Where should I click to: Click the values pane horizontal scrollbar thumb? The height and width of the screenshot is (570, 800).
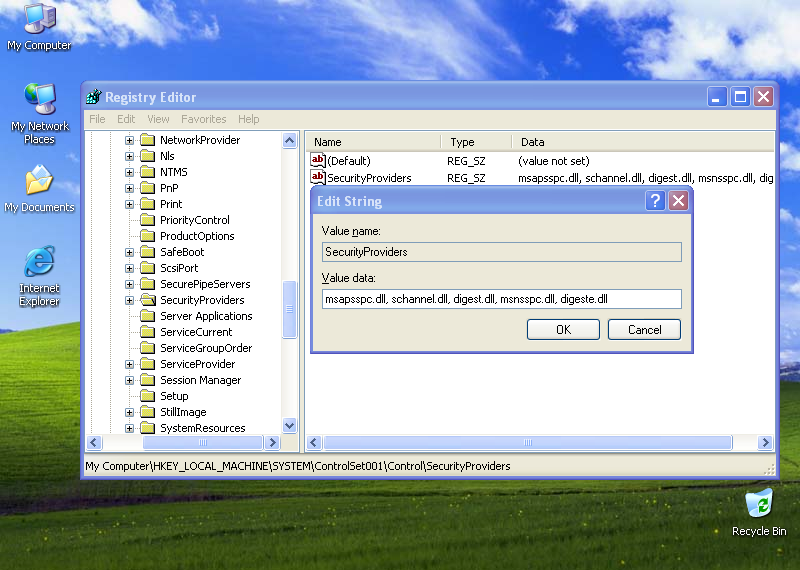[x=528, y=442]
